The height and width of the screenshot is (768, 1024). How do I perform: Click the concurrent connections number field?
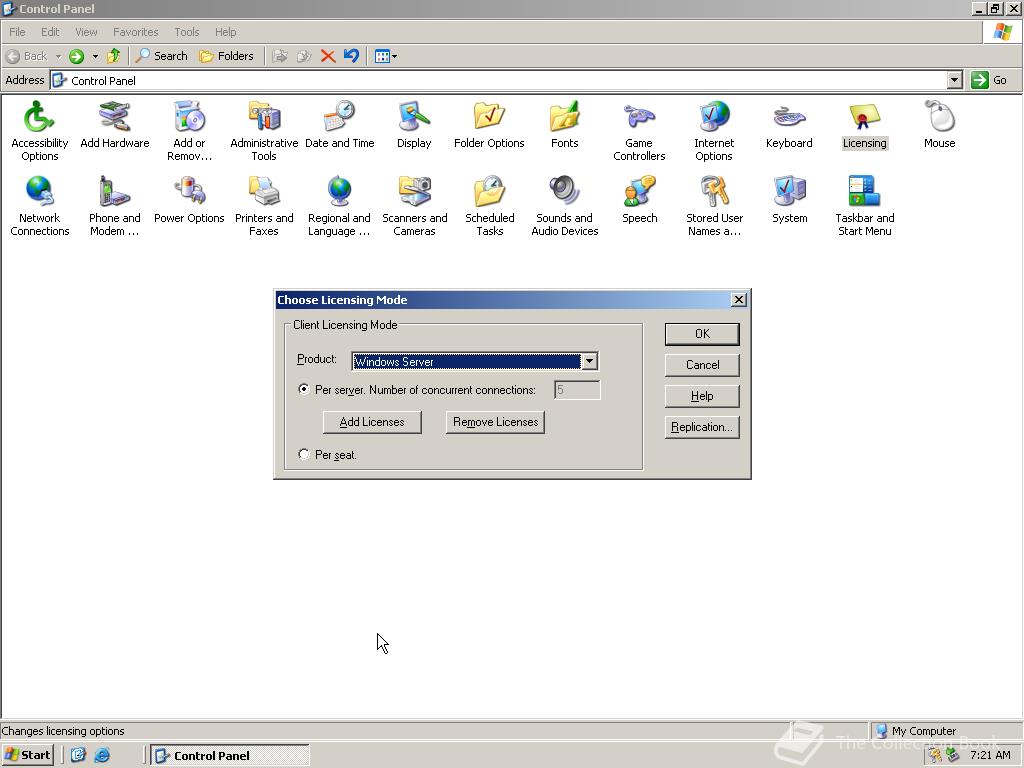click(577, 390)
